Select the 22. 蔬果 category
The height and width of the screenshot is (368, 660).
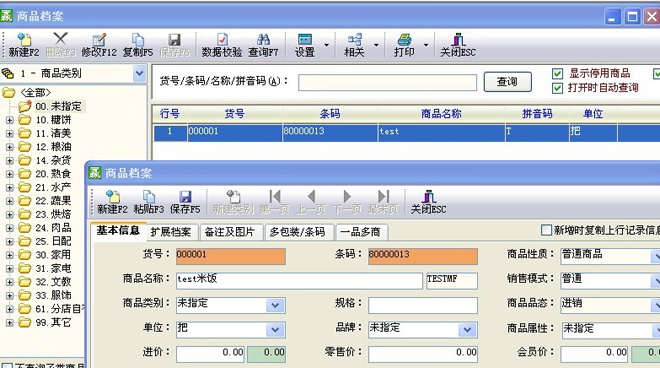coord(53,201)
